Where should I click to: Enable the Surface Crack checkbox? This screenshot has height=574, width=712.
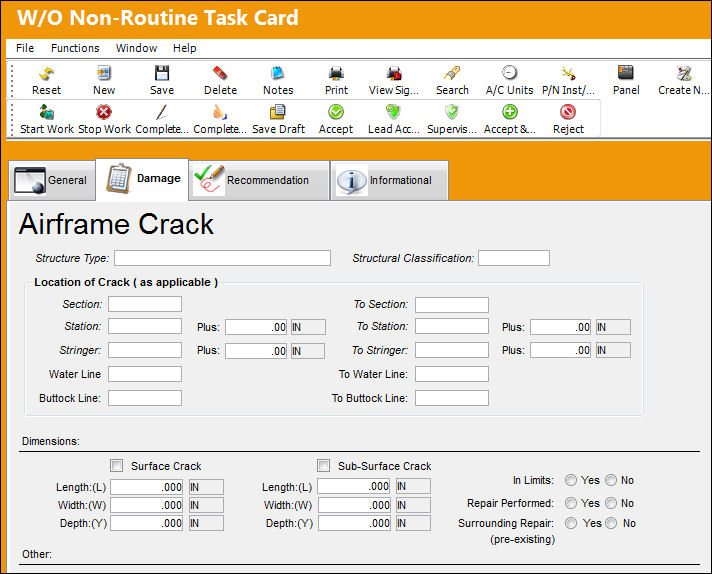coord(117,465)
